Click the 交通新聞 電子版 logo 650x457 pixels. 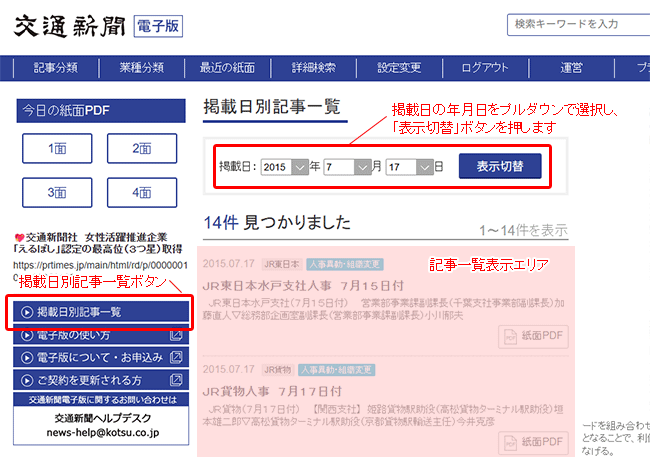pos(97,26)
